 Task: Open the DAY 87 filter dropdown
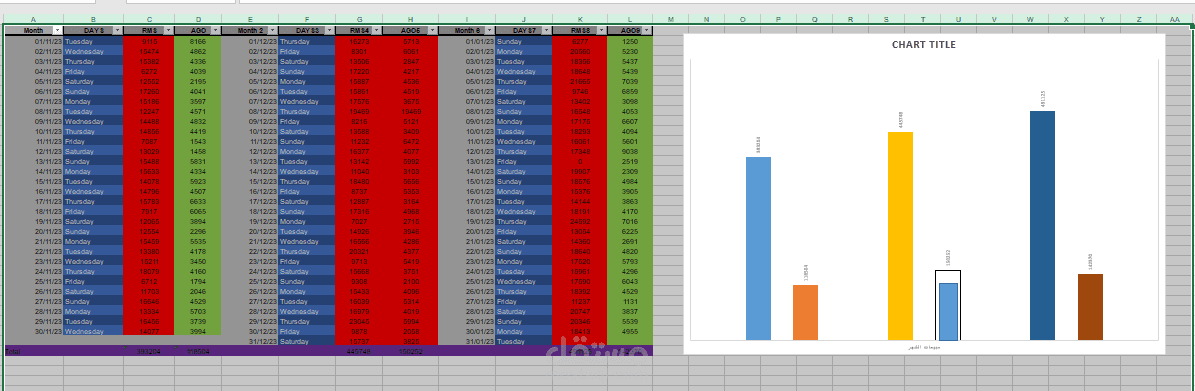546,30
